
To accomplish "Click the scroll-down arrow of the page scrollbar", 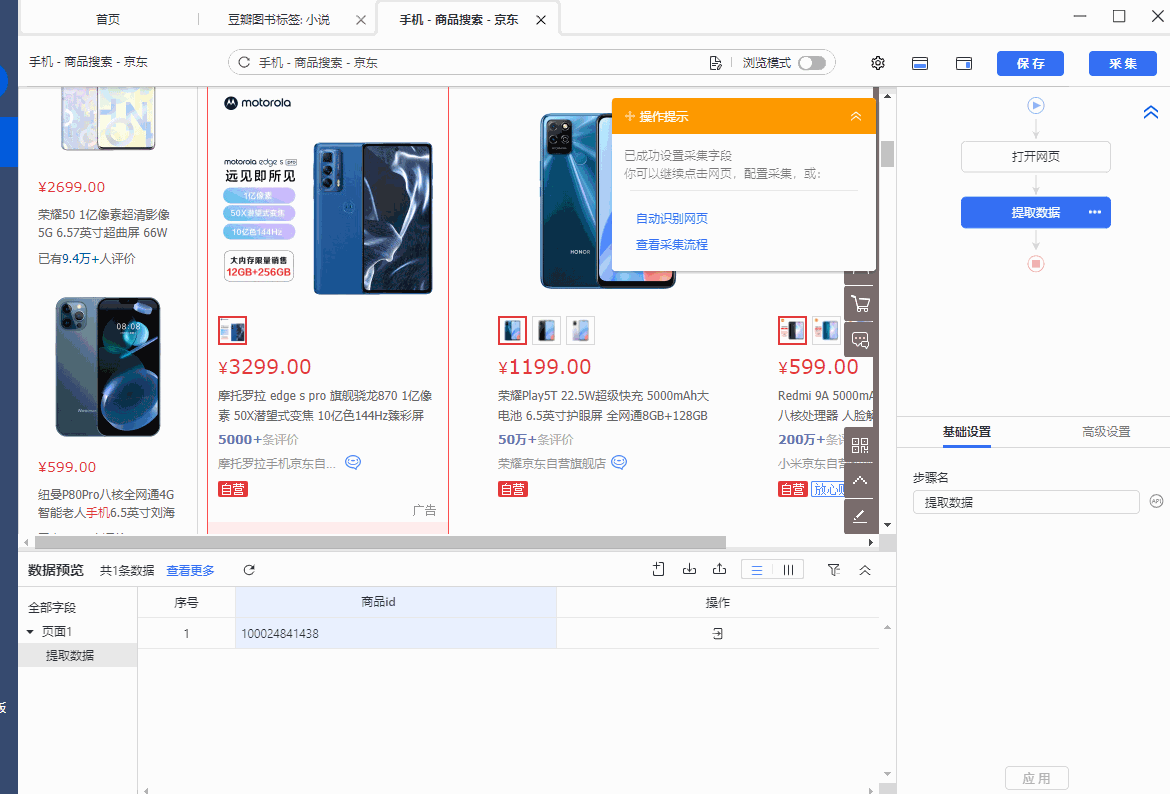I will [x=887, y=525].
